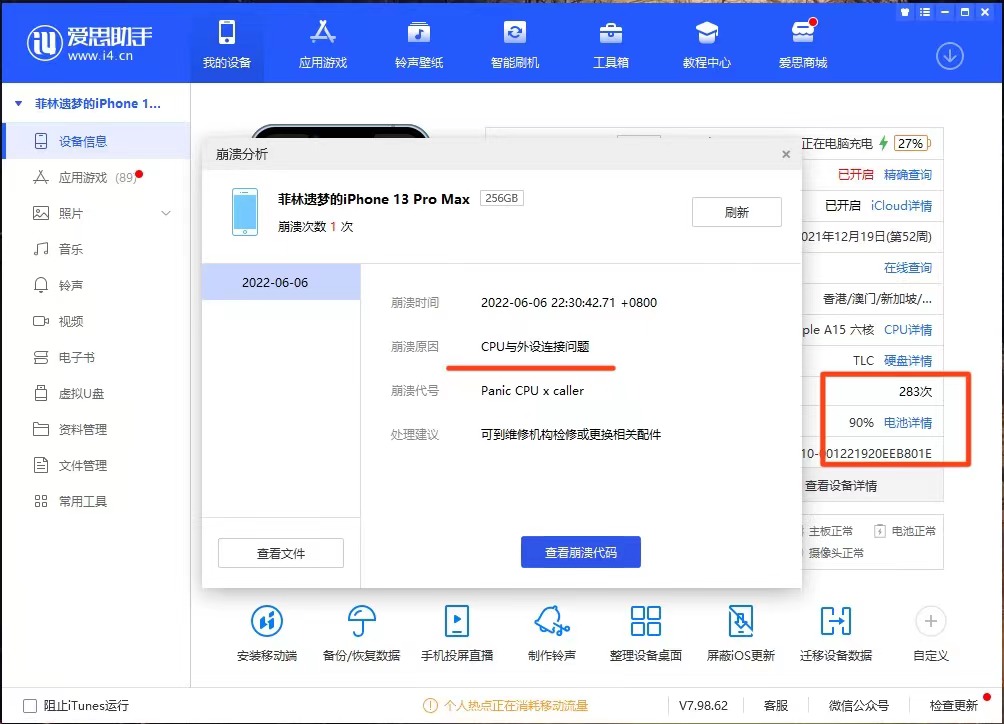This screenshot has height=724, width=1004.
Task: Open 制作铃声 ringtone maker bell icon
Action: [551, 622]
